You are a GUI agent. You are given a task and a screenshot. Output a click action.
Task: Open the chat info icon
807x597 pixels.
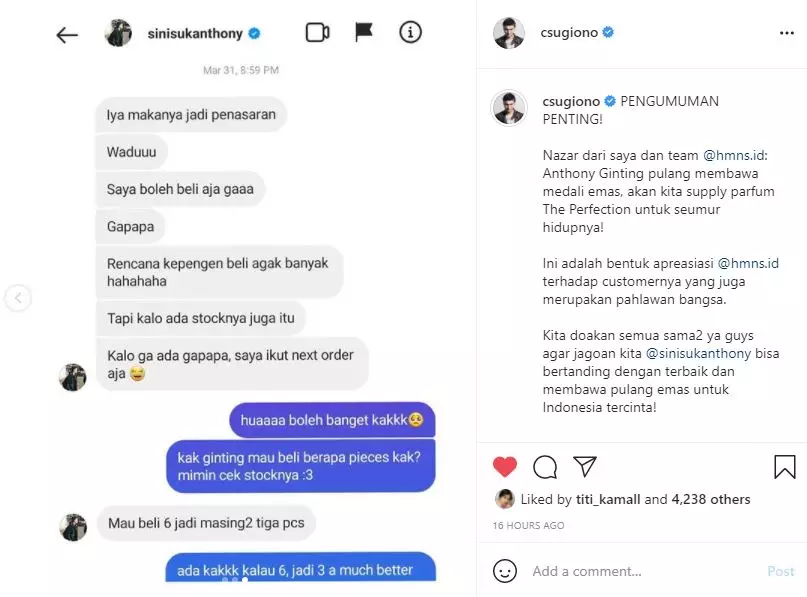click(x=410, y=32)
